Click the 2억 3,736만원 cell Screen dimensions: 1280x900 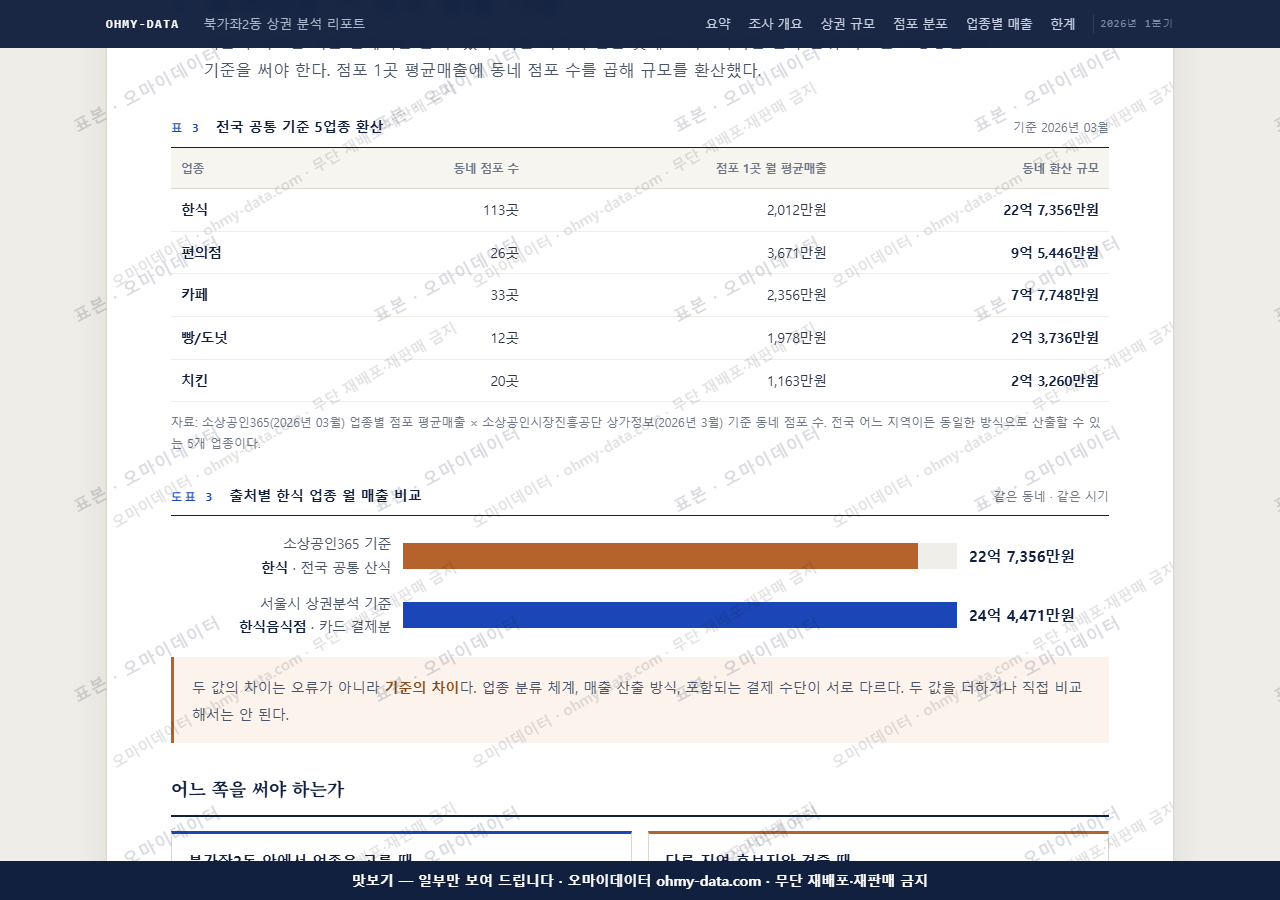click(x=1055, y=338)
